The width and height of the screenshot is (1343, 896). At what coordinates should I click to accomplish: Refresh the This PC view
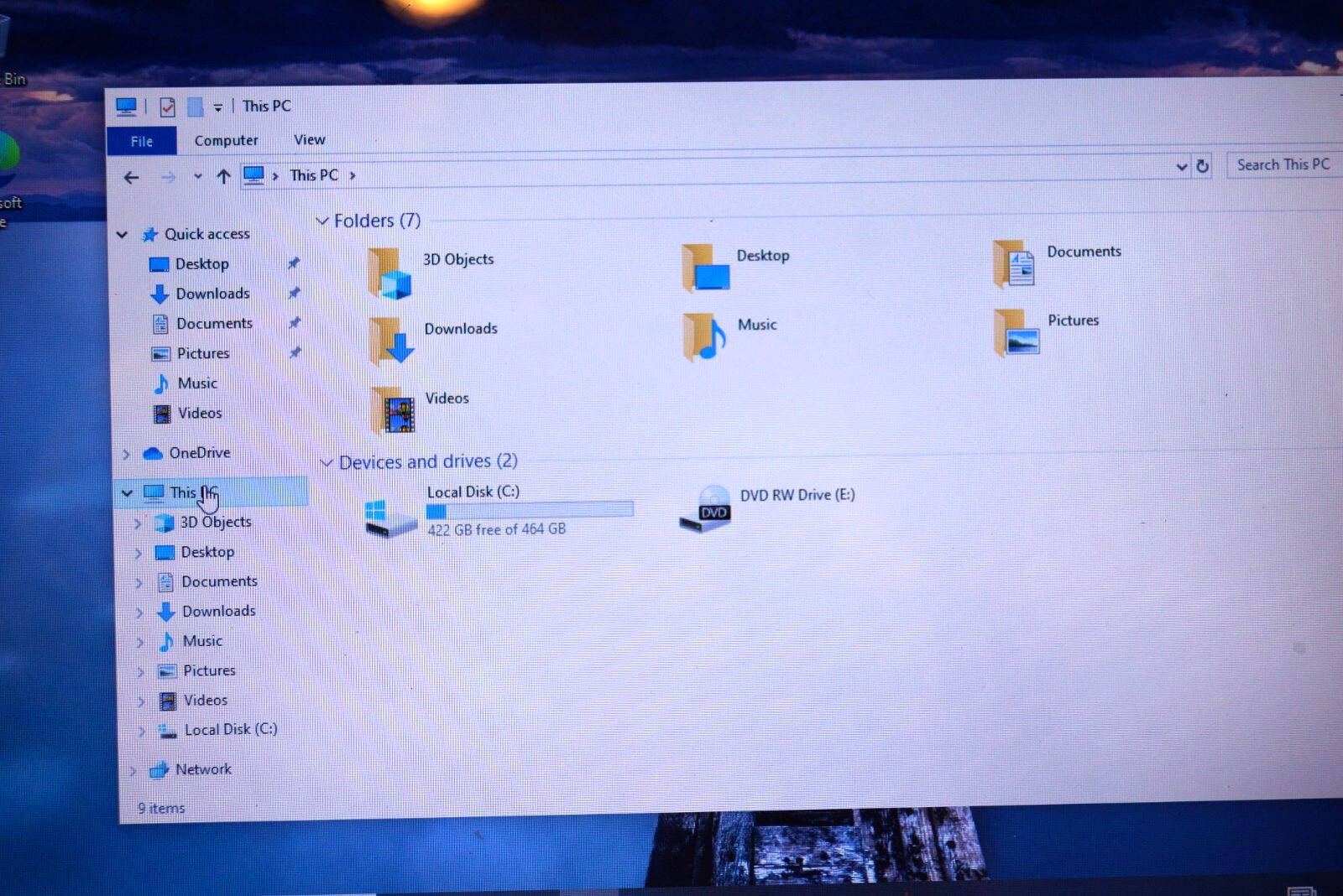pos(1202,166)
